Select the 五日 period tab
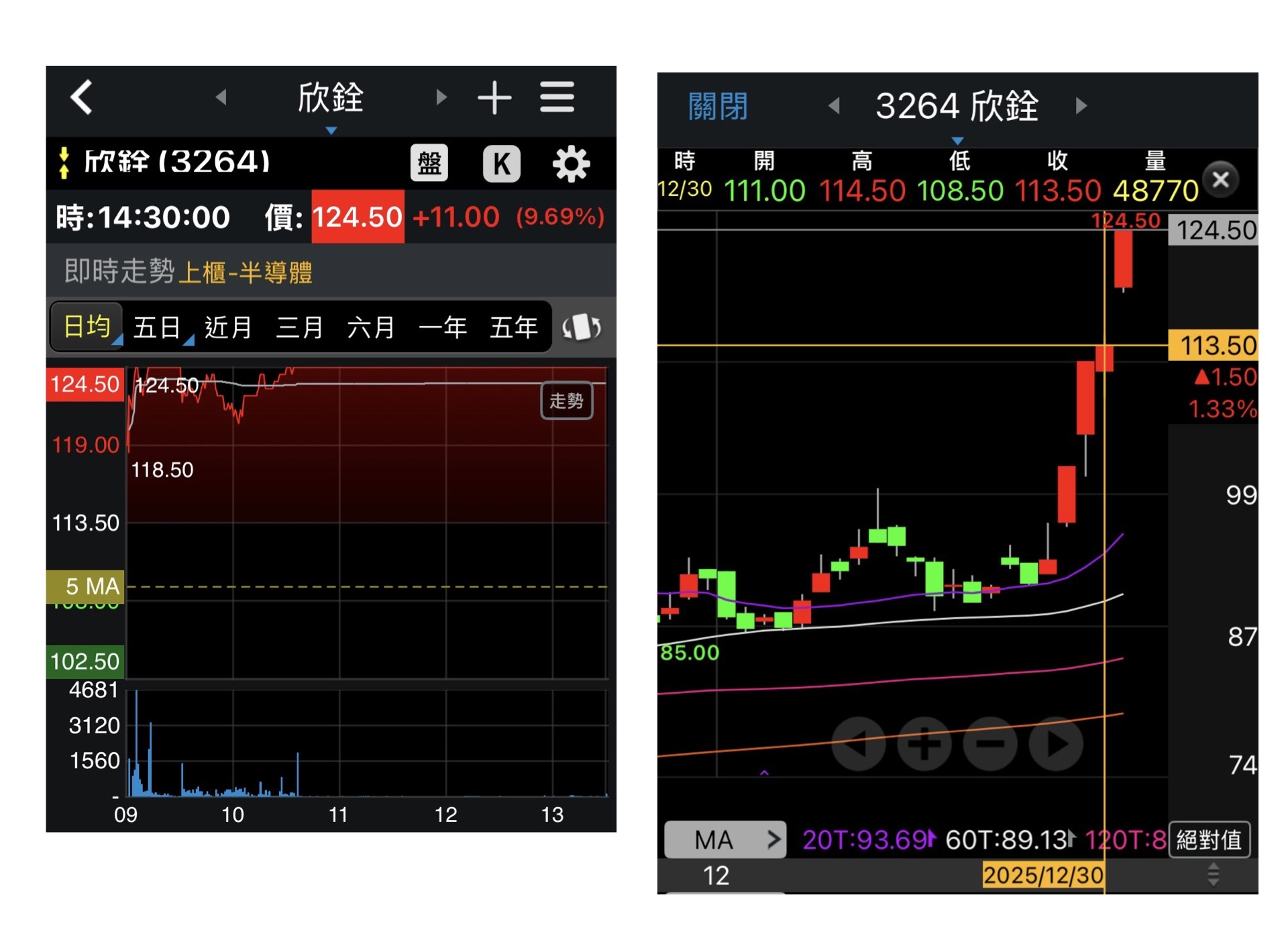This screenshot has height=936, width=1288. (157, 327)
